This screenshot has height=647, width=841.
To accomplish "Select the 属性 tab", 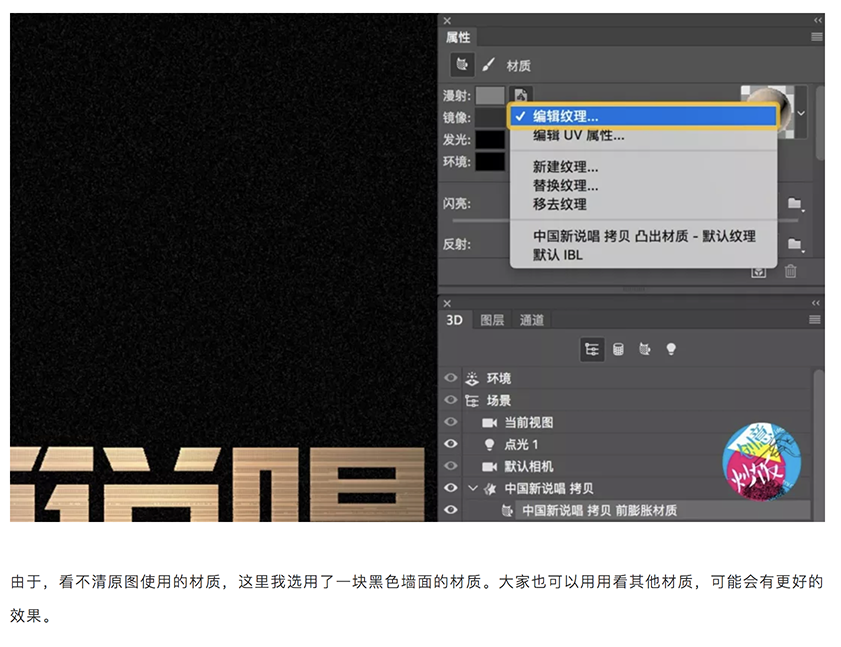I will pyautogui.click(x=458, y=37).
